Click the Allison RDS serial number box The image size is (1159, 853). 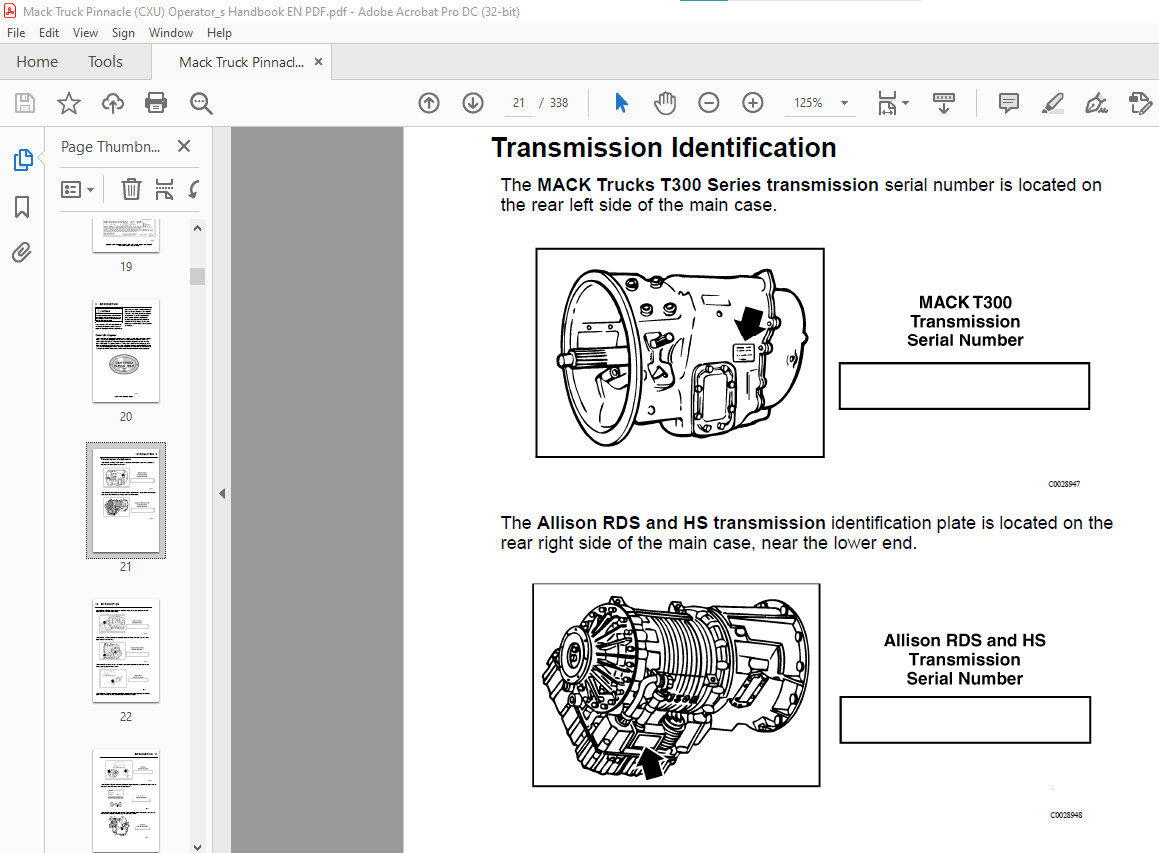pos(965,720)
